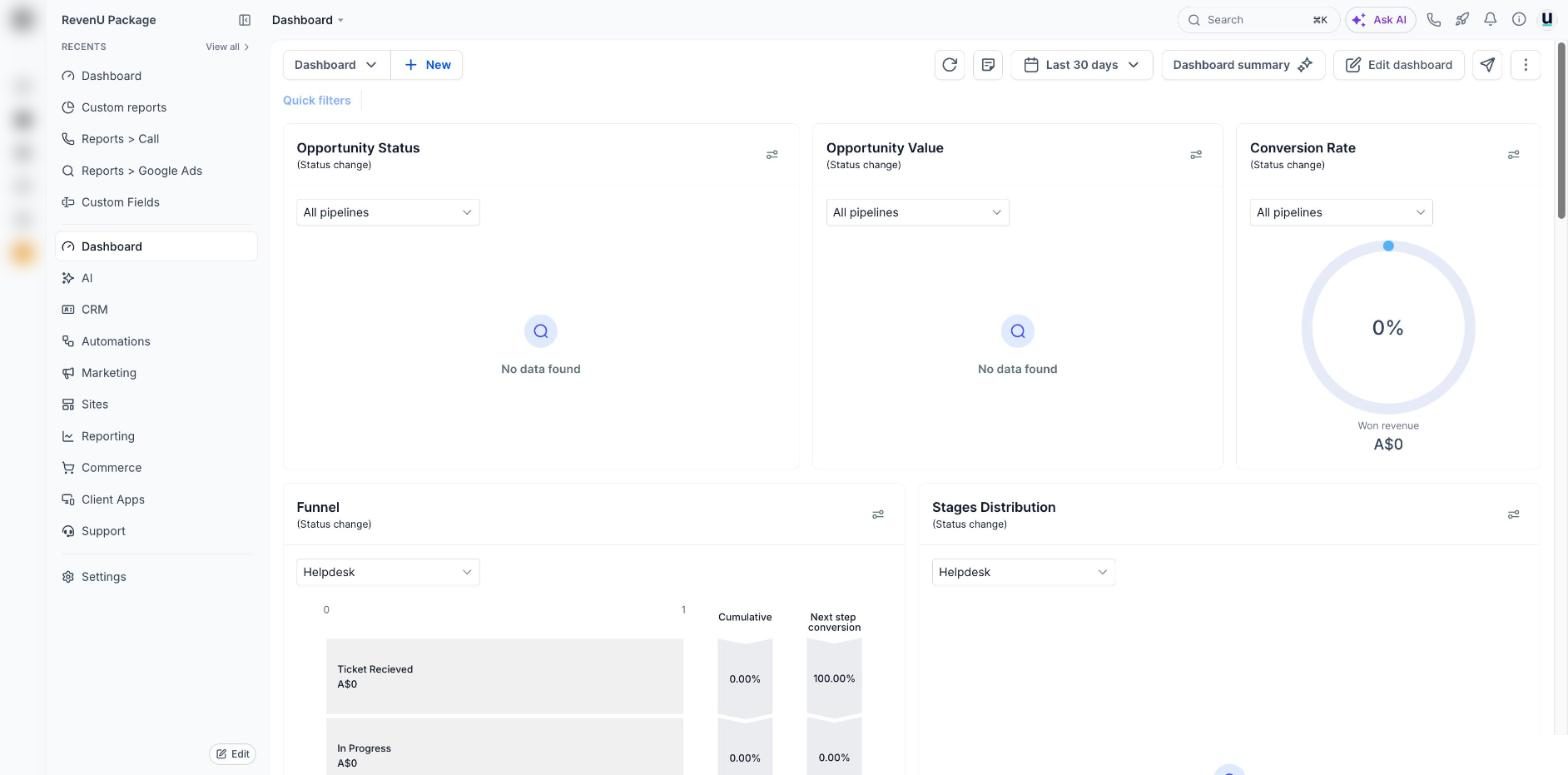Open the Dashboard breadcrumb title menu

(x=308, y=20)
